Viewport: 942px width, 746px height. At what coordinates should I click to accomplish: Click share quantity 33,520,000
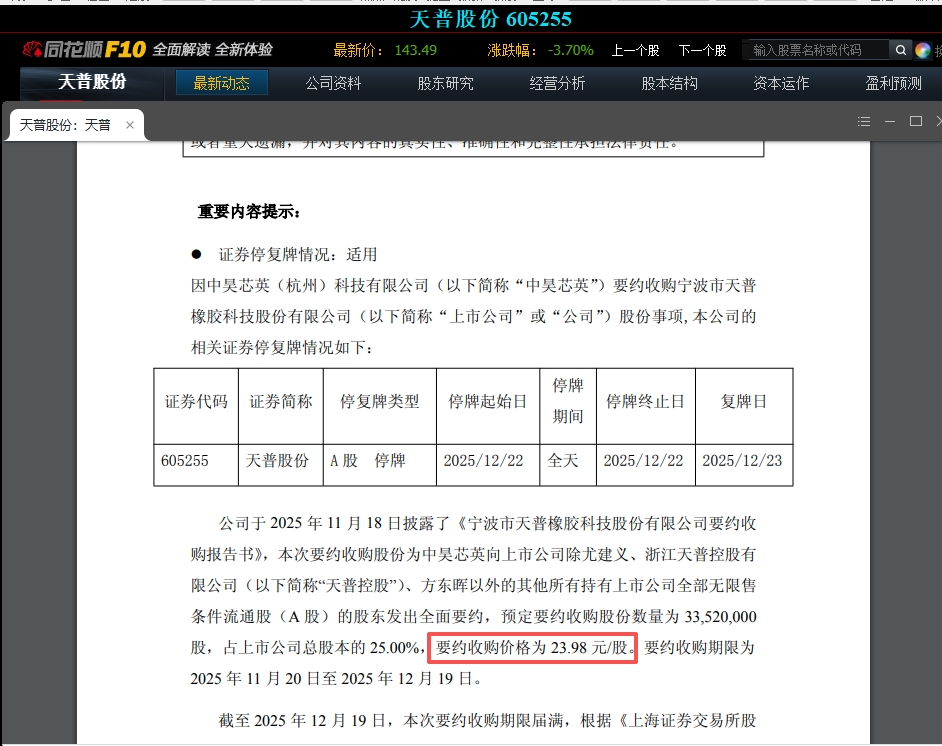[x=720, y=617]
